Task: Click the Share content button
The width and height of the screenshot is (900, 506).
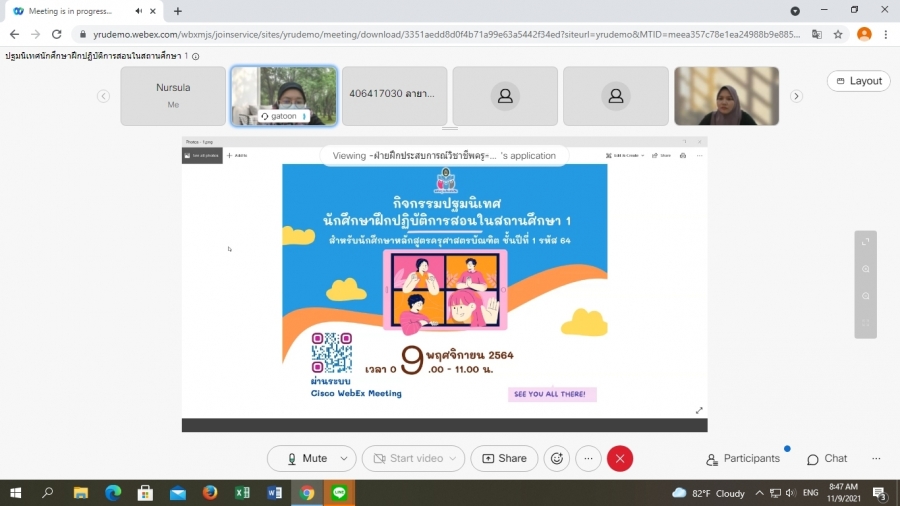Action: [504, 458]
